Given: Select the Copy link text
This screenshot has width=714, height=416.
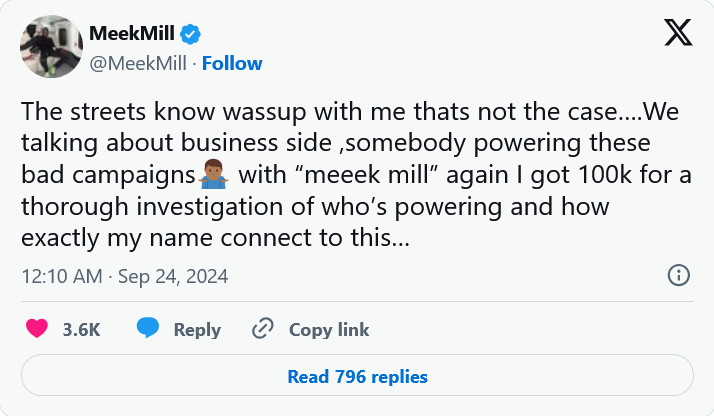Looking at the screenshot, I should click(x=329, y=329).
